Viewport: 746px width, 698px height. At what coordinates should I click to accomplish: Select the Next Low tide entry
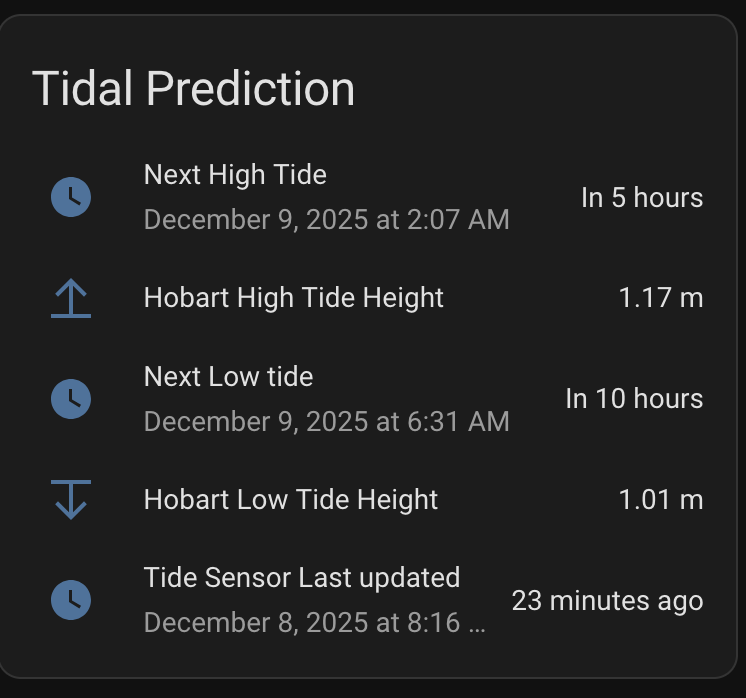pyautogui.click(x=228, y=377)
